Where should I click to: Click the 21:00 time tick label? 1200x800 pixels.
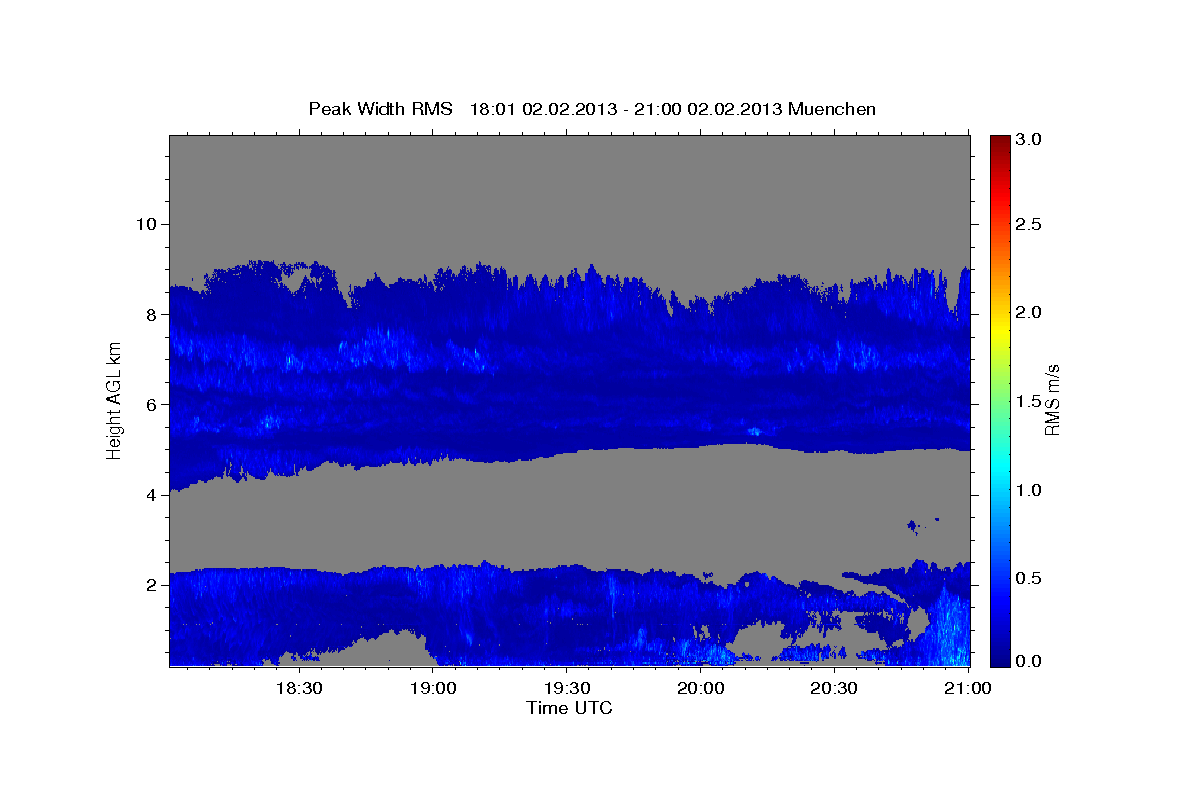coord(968,688)
